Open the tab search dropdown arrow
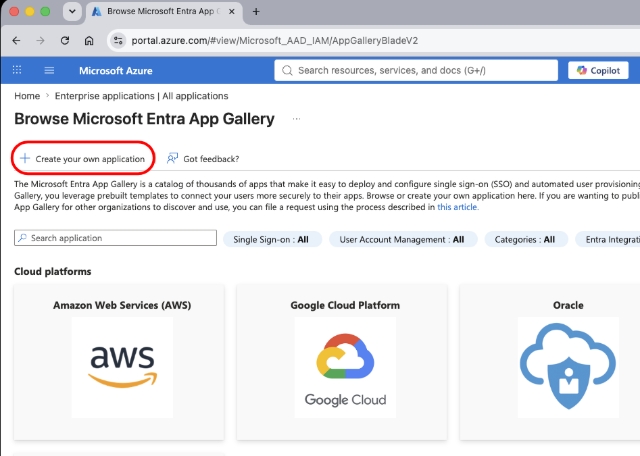Viewport: 640px width, 456px height. click(72, 11)
